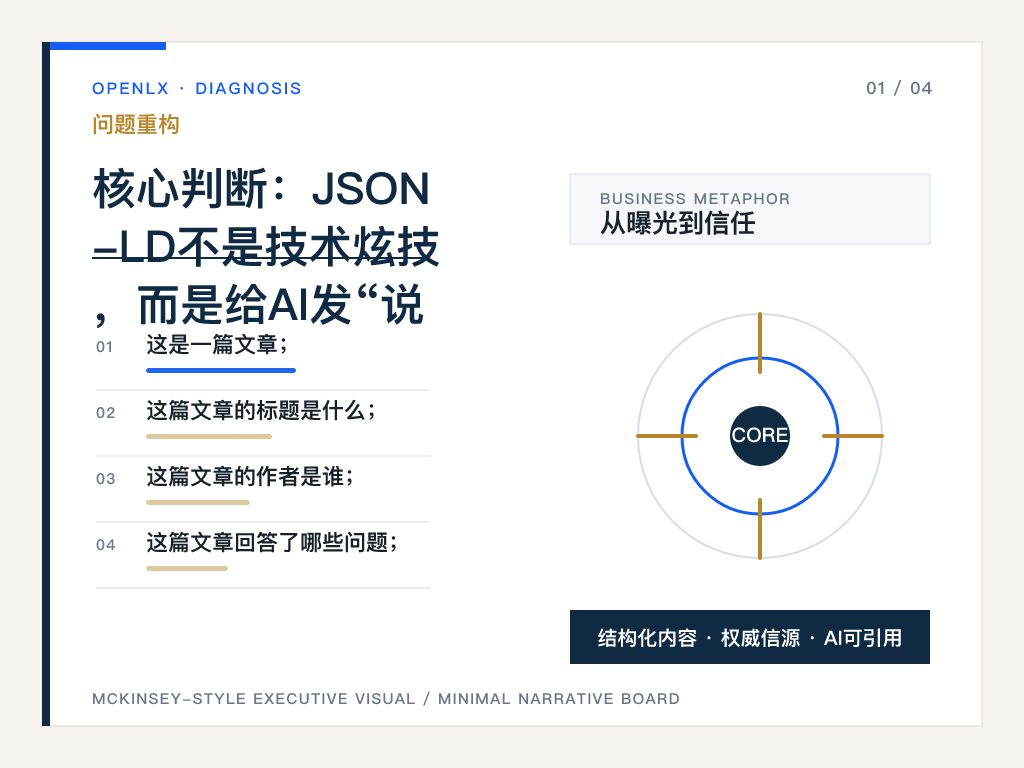Select list item 这篇文章的标题是什么；
Image resolution: width=1024 pixels, height=768 pixels.
click(x=261, y=411)
